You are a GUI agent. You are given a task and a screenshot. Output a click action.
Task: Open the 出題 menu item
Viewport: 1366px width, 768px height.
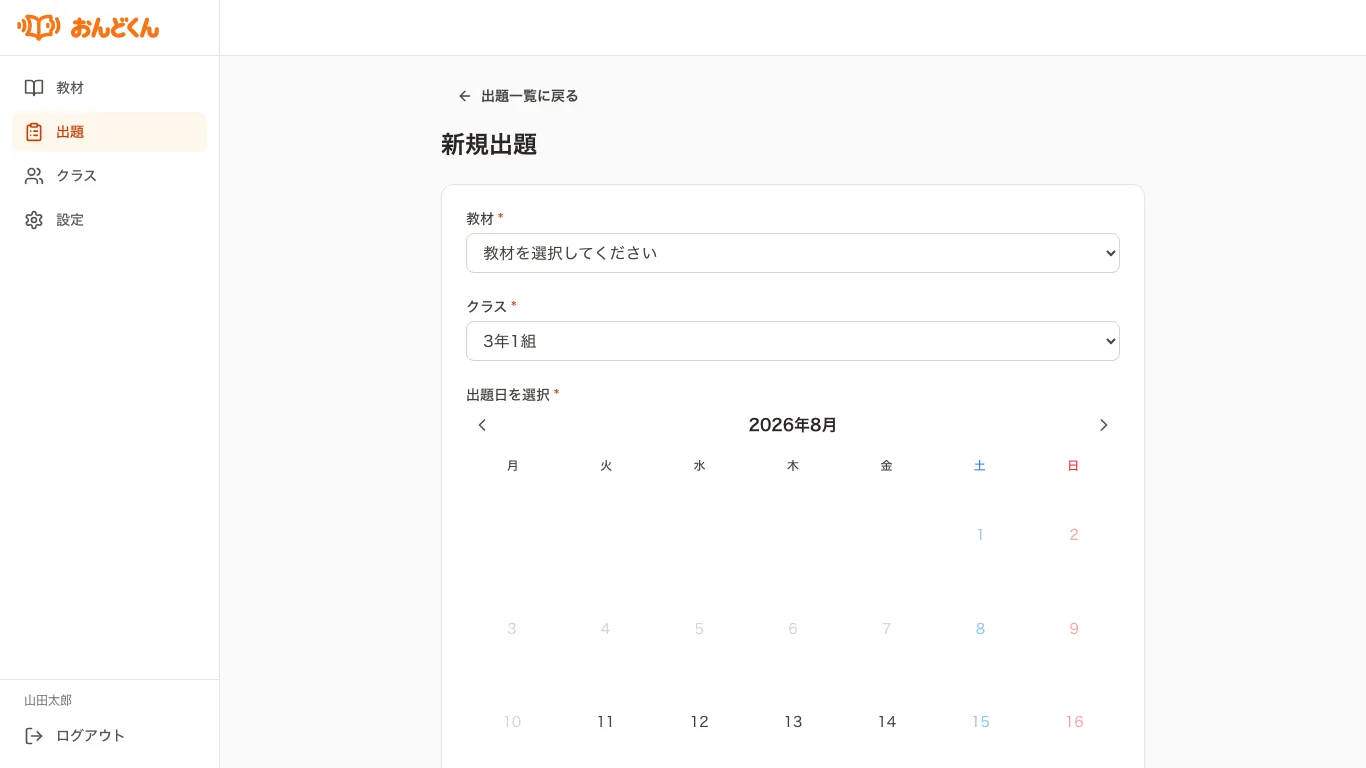(x=109, y=132)
